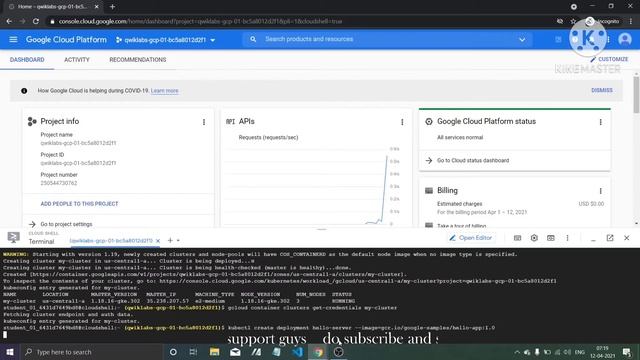Toggle the Cloud Shell on-screen keyboard icon

517,238
